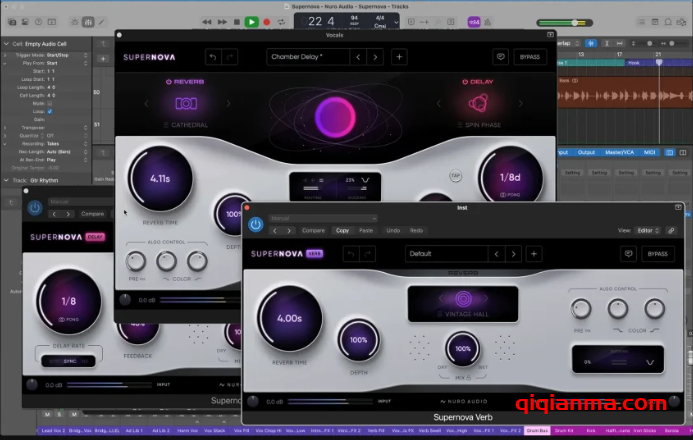
Task: Select previous delay algorithm before Spin Phase
Action: [439, 103]
